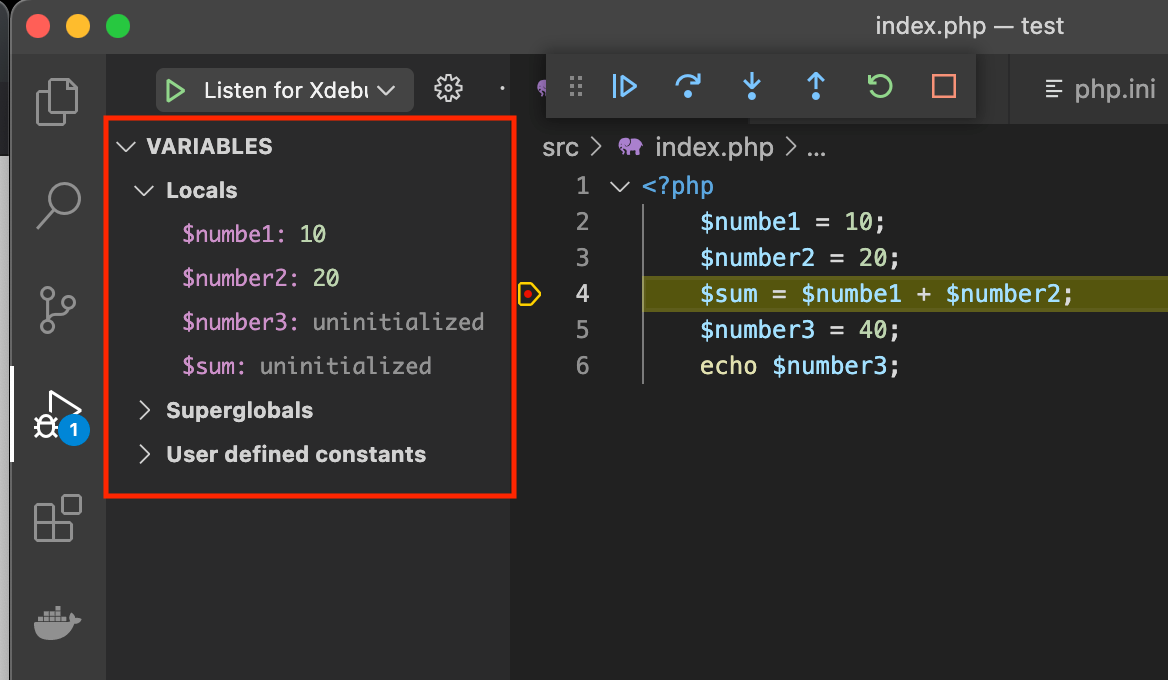Step over the current line

coord(688,86)
